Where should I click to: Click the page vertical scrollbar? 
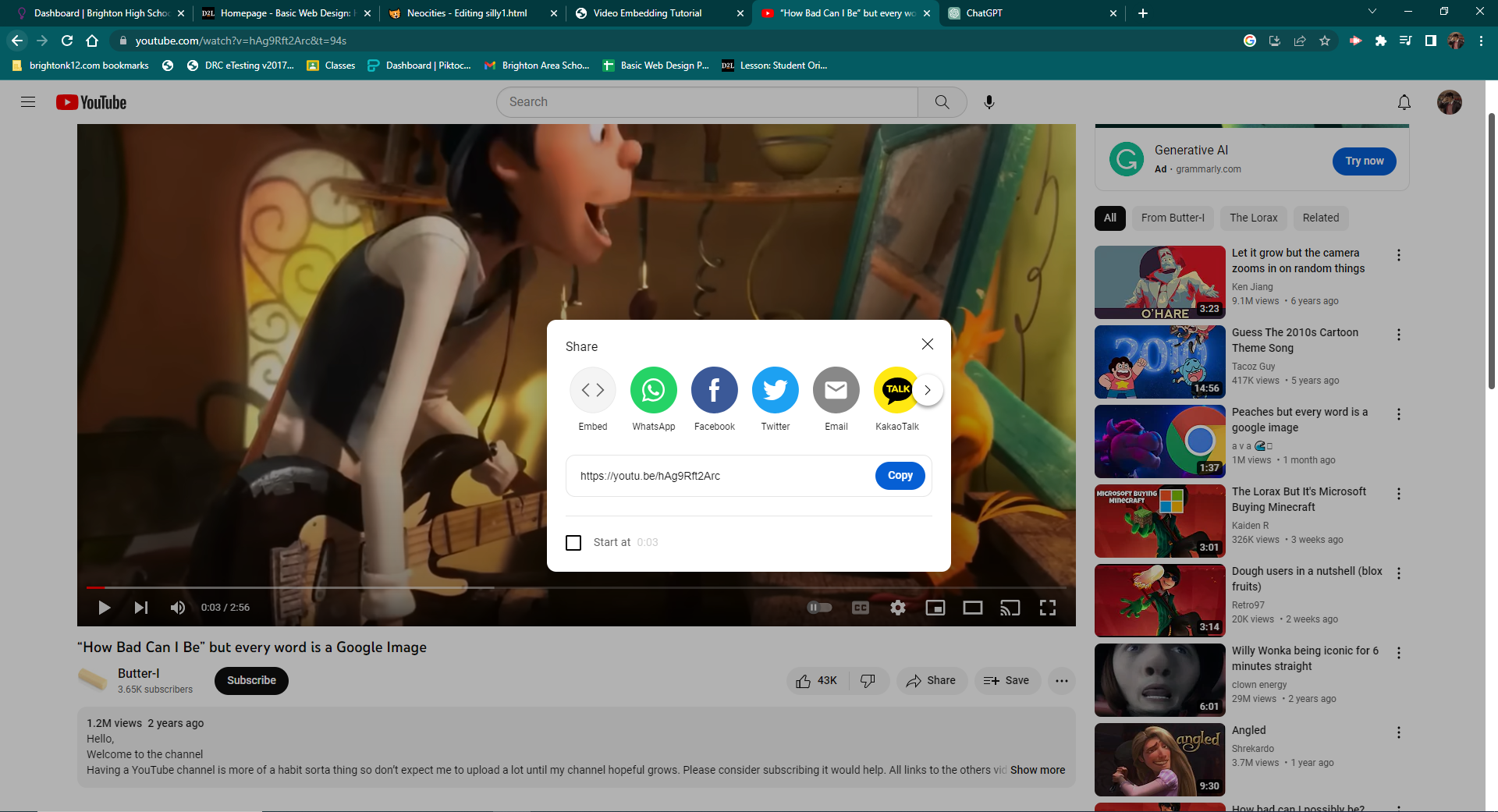coord(1491,250)
